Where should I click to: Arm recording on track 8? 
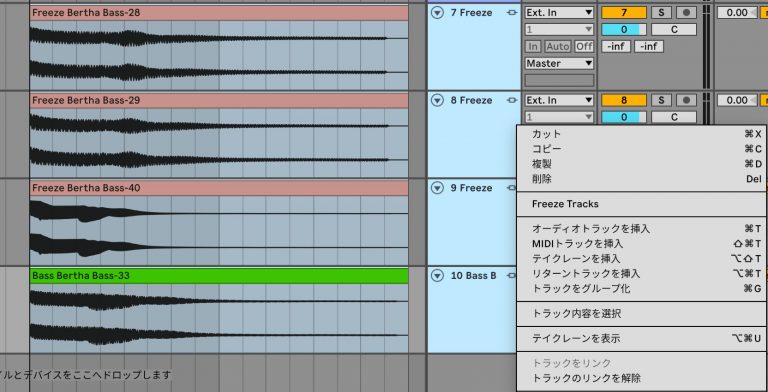tap(686, 100)
